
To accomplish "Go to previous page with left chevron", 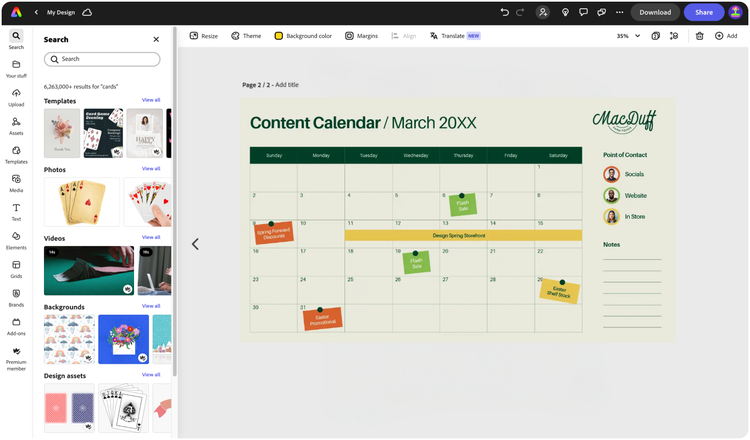I will 195,244.
